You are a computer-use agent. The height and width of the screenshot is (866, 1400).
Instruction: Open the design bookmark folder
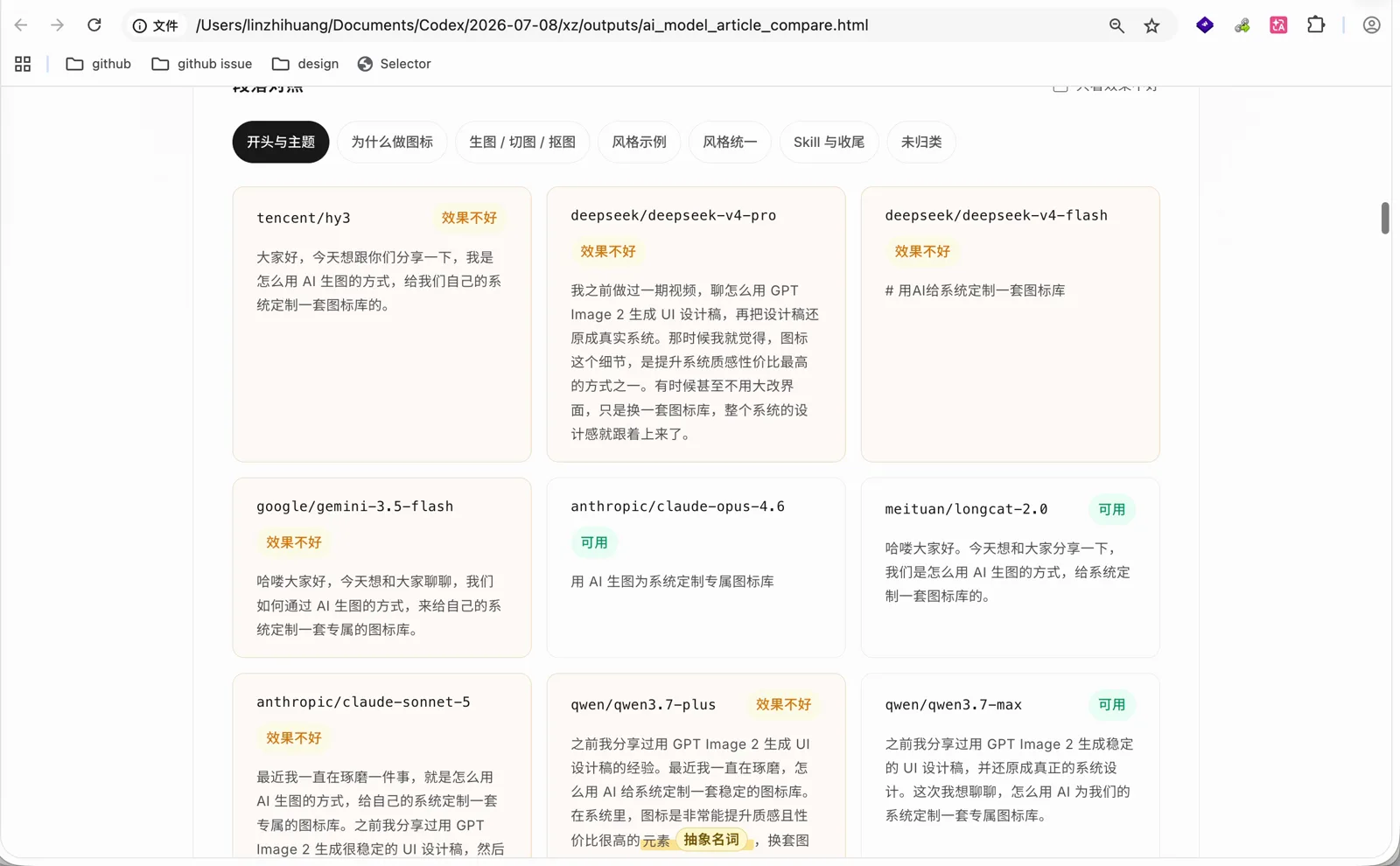tap(305, 64)
